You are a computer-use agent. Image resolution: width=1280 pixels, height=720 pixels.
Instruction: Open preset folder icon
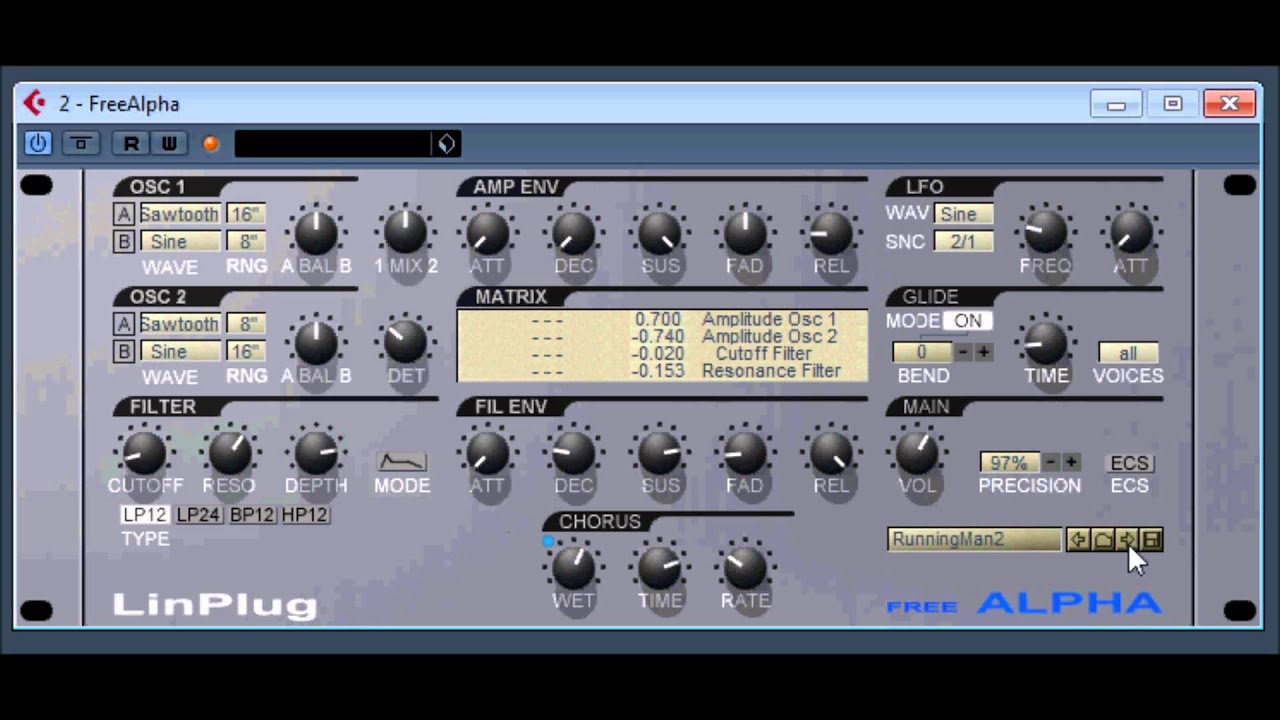point(1102,540)
